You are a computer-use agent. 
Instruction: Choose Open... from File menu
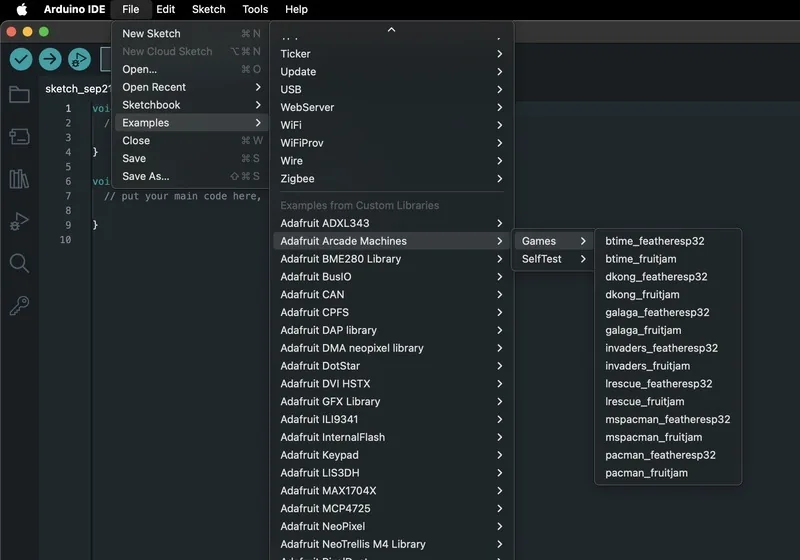pyautogui.click(x=191, y=69)
